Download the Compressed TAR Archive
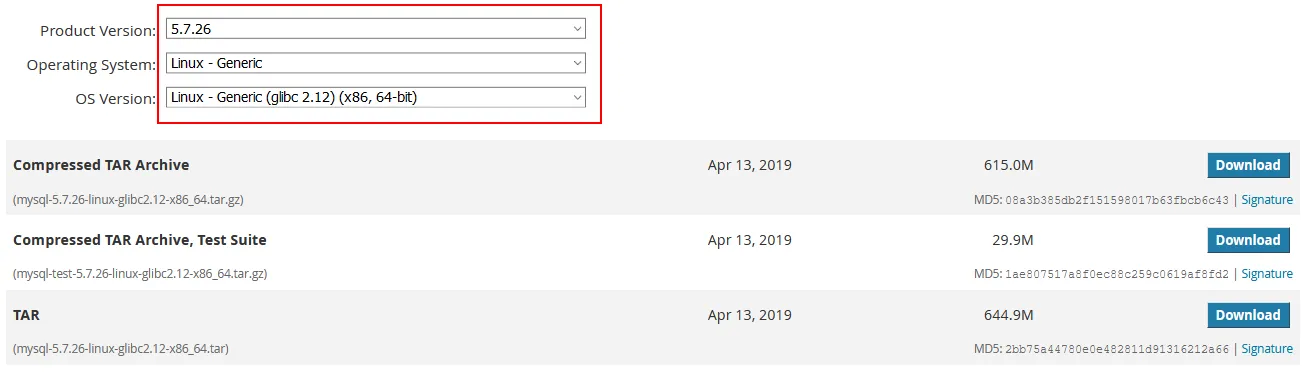Screen dimensions: 1311x374 point(1248,165)
